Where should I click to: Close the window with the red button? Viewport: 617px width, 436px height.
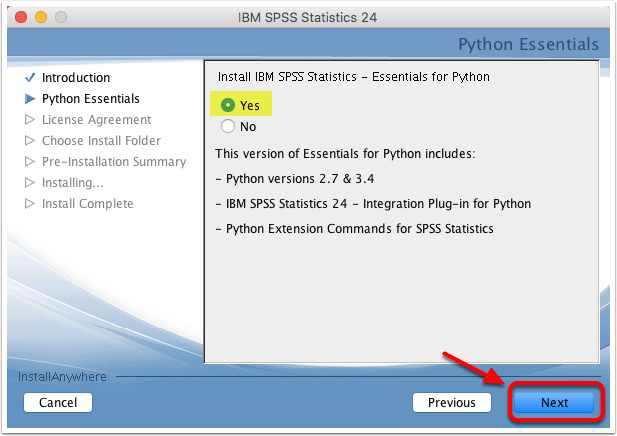pos(21,17)
